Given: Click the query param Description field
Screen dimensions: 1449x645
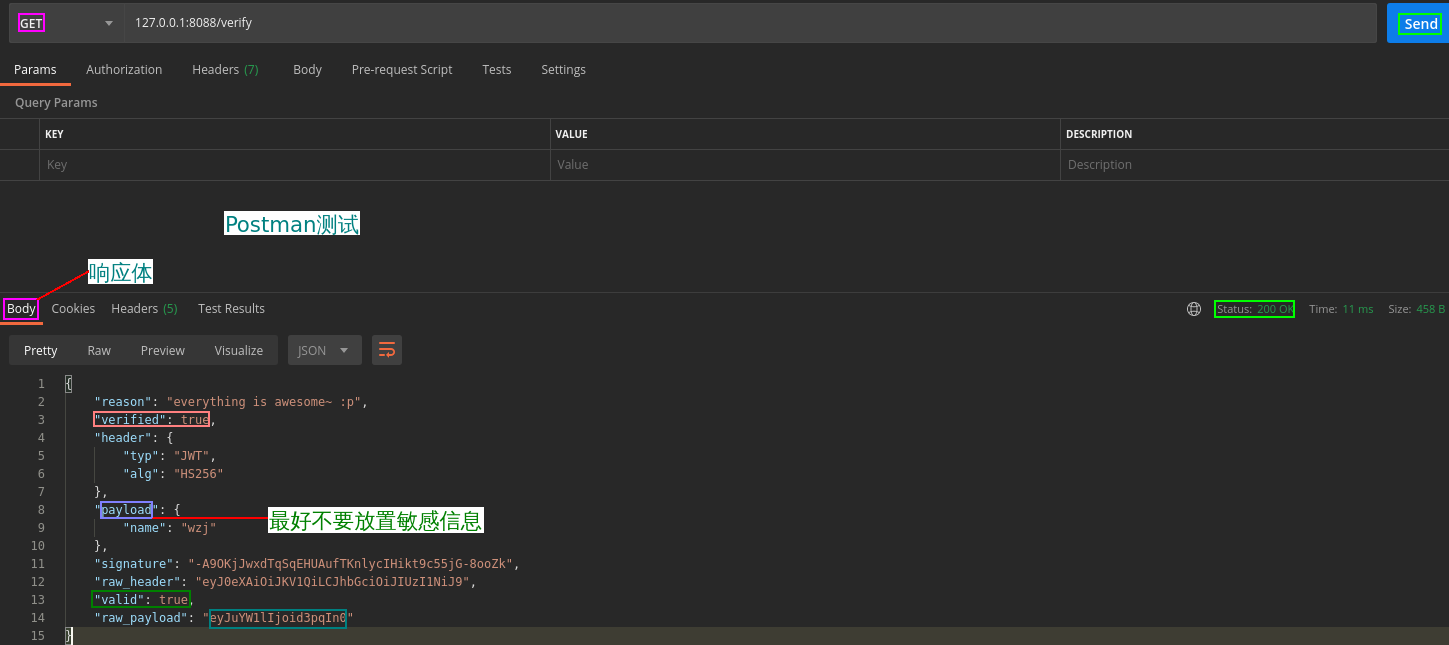Looking at the screenshot, I should pyautogui.click(x=1254, y=165).
